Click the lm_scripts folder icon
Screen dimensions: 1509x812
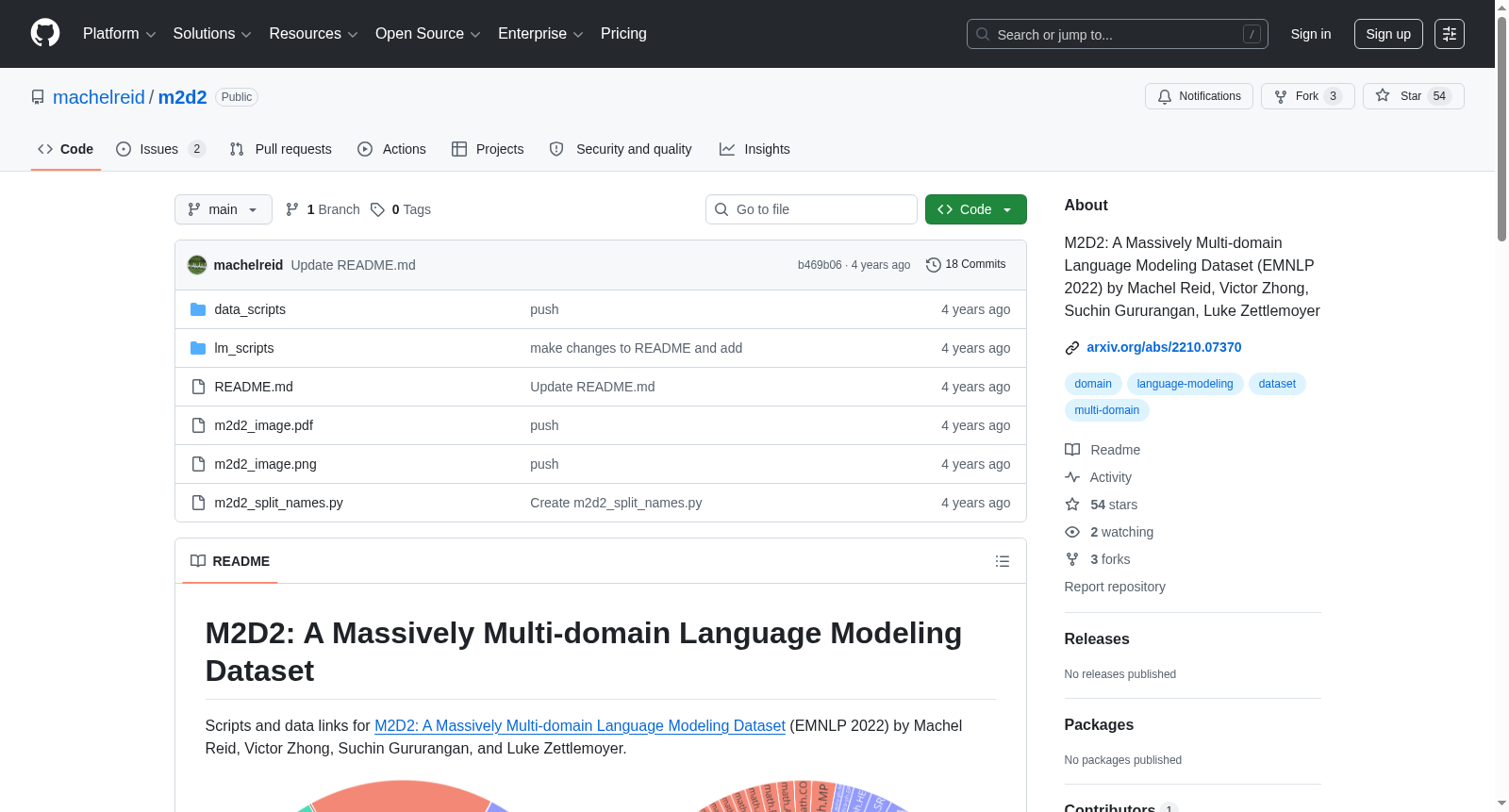click(x=198, y=348)
